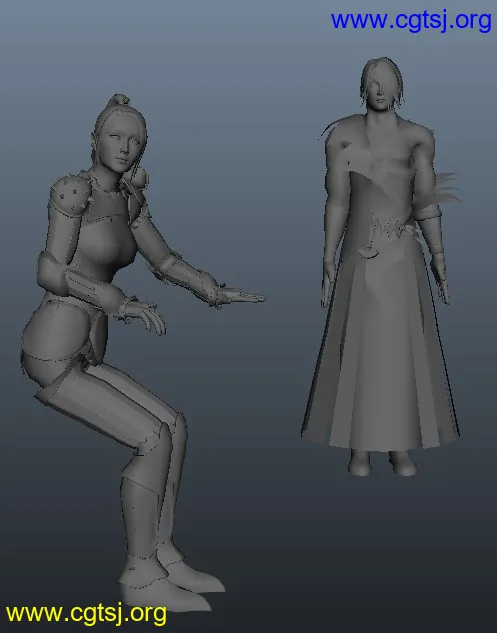The image size is (497, 633).
Task: Click the feather spikes on the male's arm
Action: (x=443, y=190)
